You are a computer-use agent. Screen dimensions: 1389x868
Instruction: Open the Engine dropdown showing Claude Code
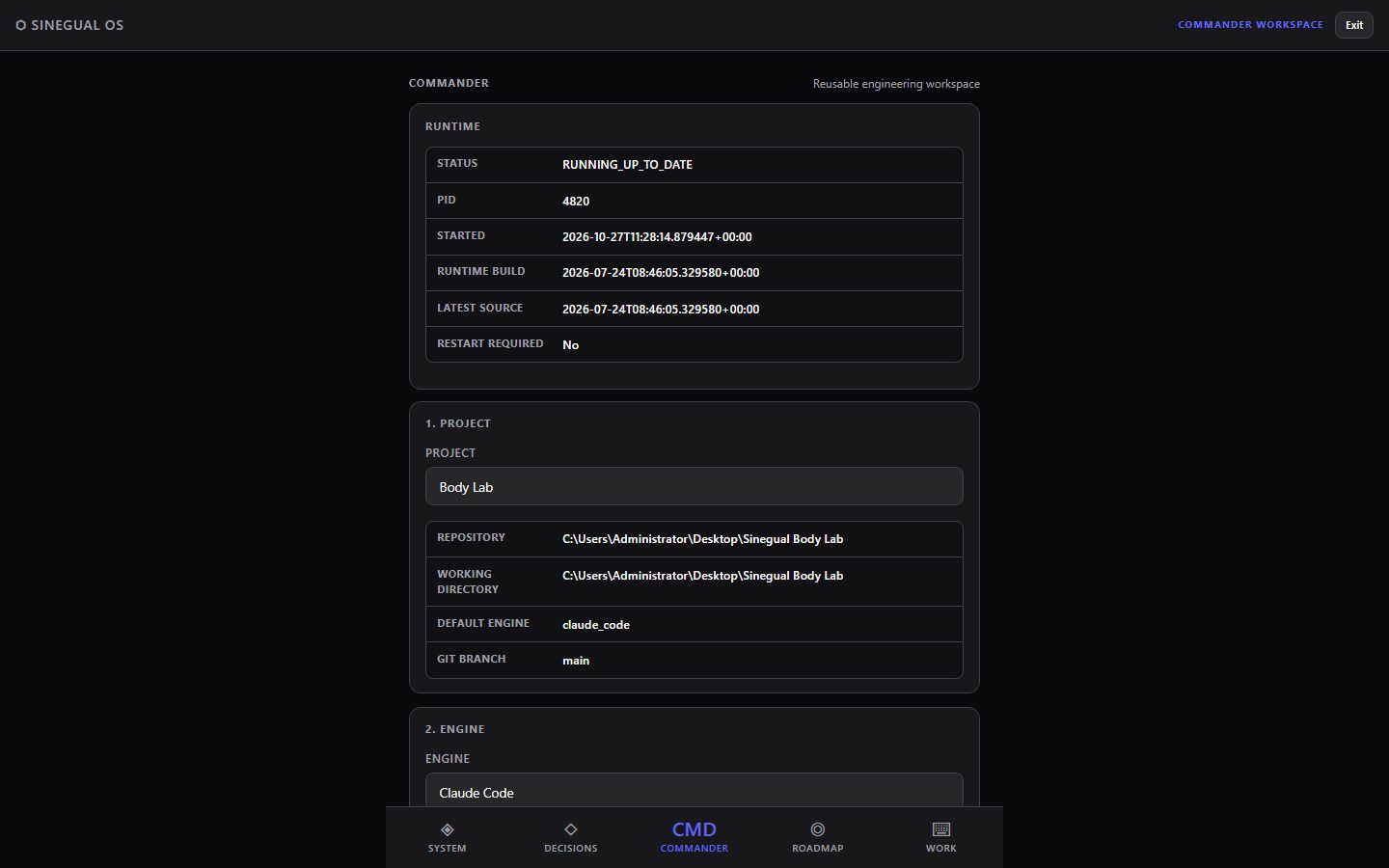[694, 791]
